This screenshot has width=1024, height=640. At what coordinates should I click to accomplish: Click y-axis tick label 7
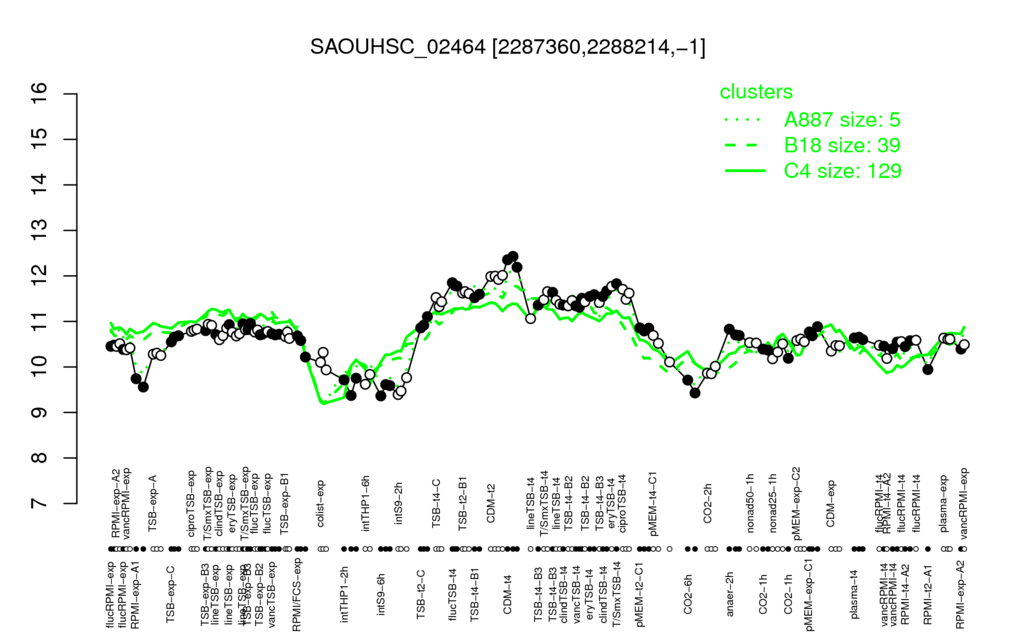pos(39,504)
